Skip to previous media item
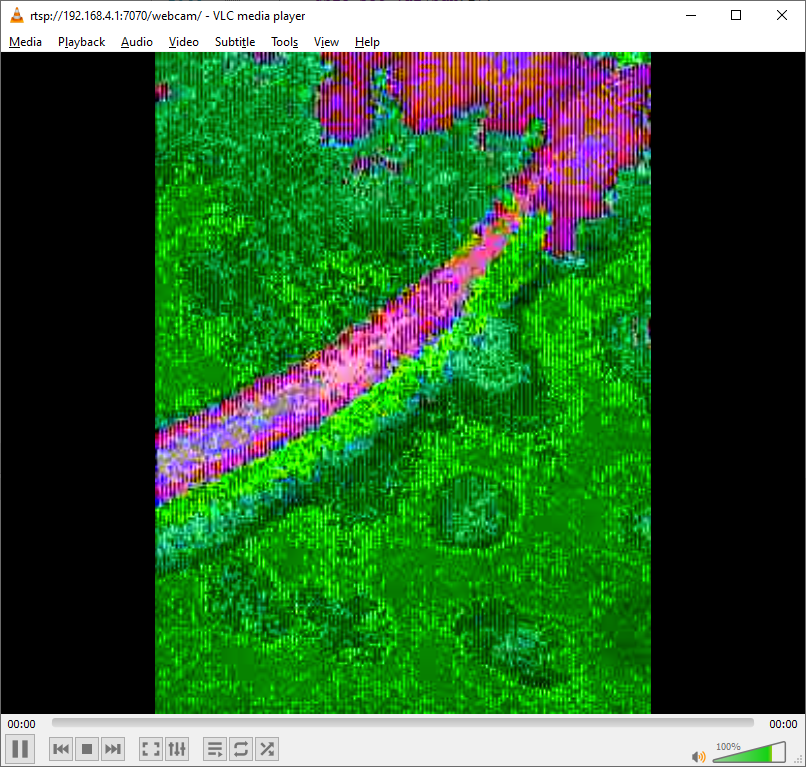 point(61,749)
